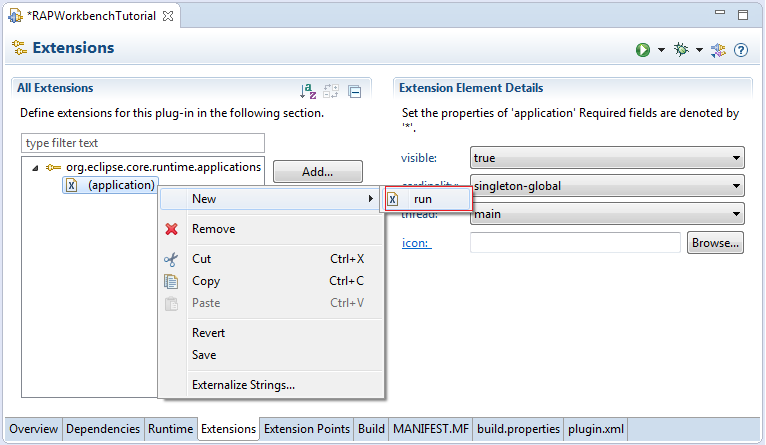Choose run from the New submenu
This screenshot has height=445, width=766.
pyautogui.click(x=428, y=199)
